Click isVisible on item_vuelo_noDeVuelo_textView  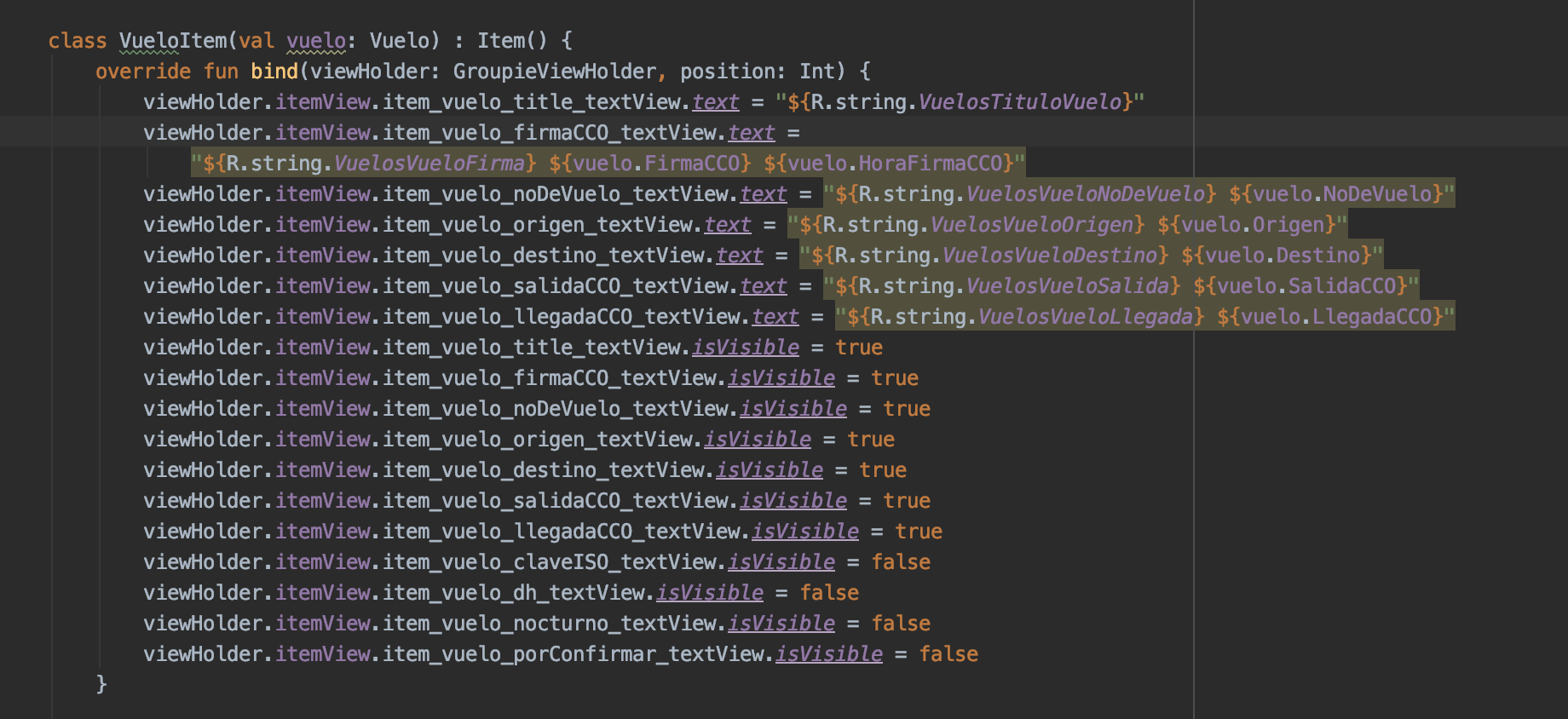coord(793,409)
